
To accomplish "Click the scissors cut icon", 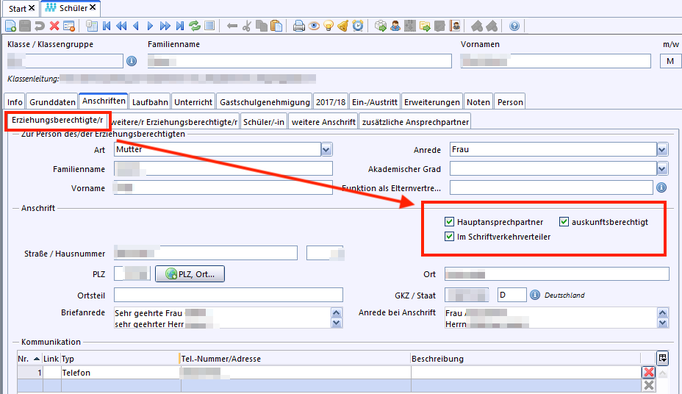I will [247, 26].
